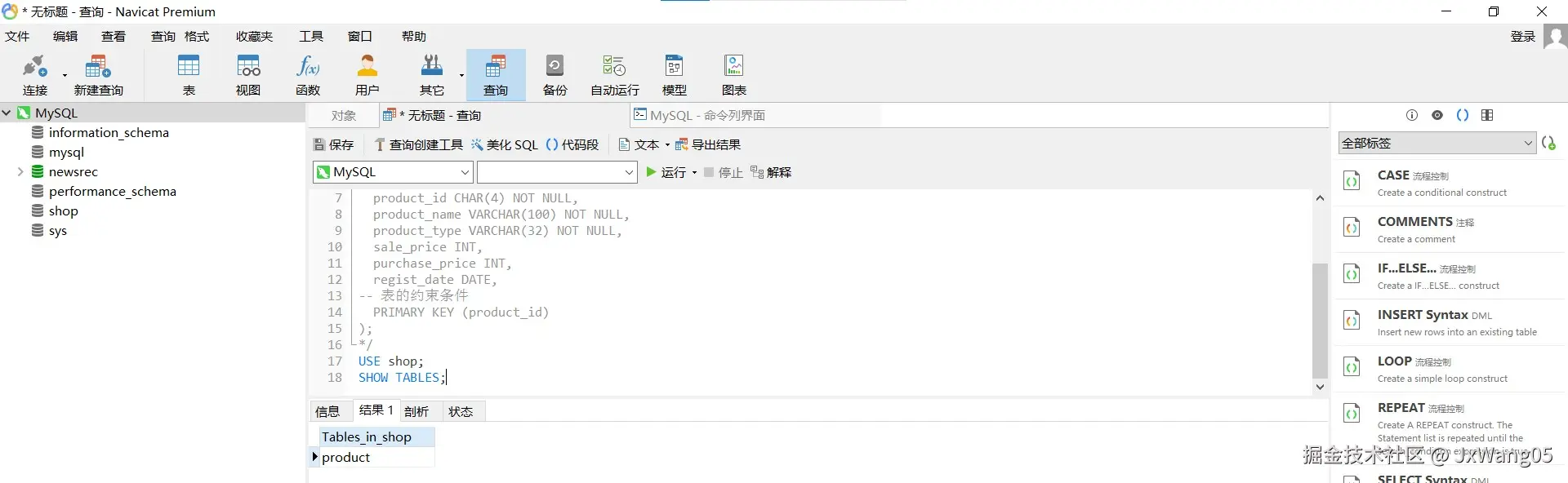Image resolution: width=1568 pixels, height=483 pixels.
Task: Select the COMMENTS snippet icon
Action: (1352, 228)
